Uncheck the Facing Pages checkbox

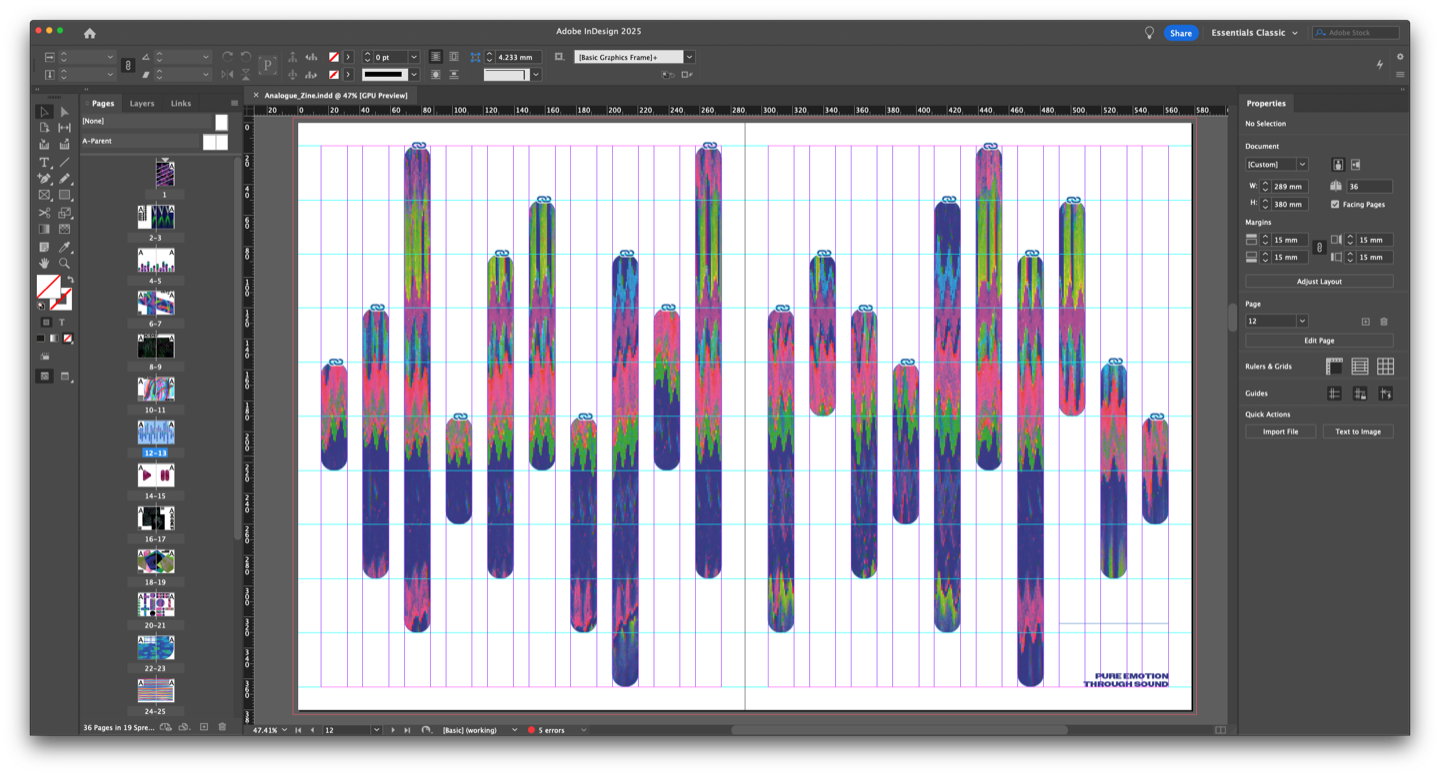click(1335, 204)
